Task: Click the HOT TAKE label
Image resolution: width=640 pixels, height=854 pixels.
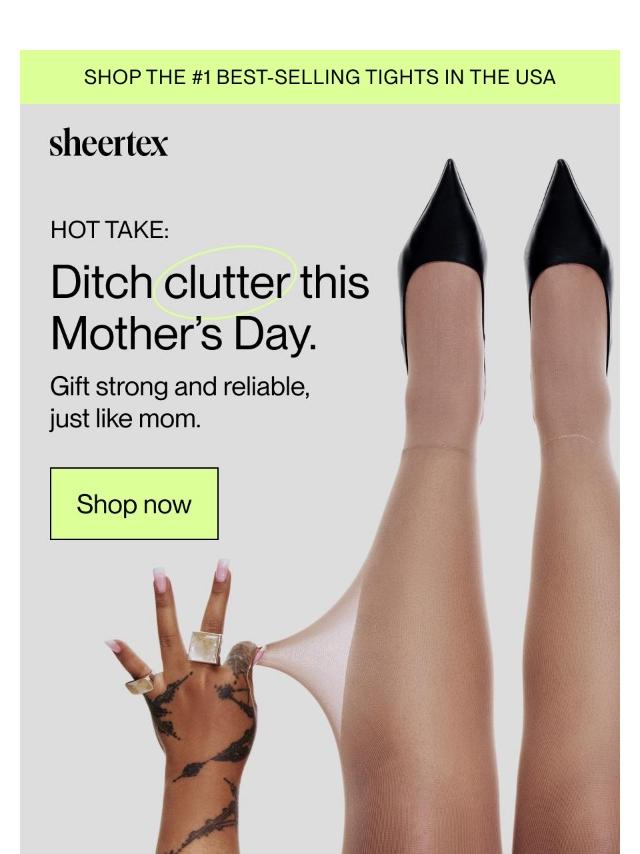Action: coord(109,229)
